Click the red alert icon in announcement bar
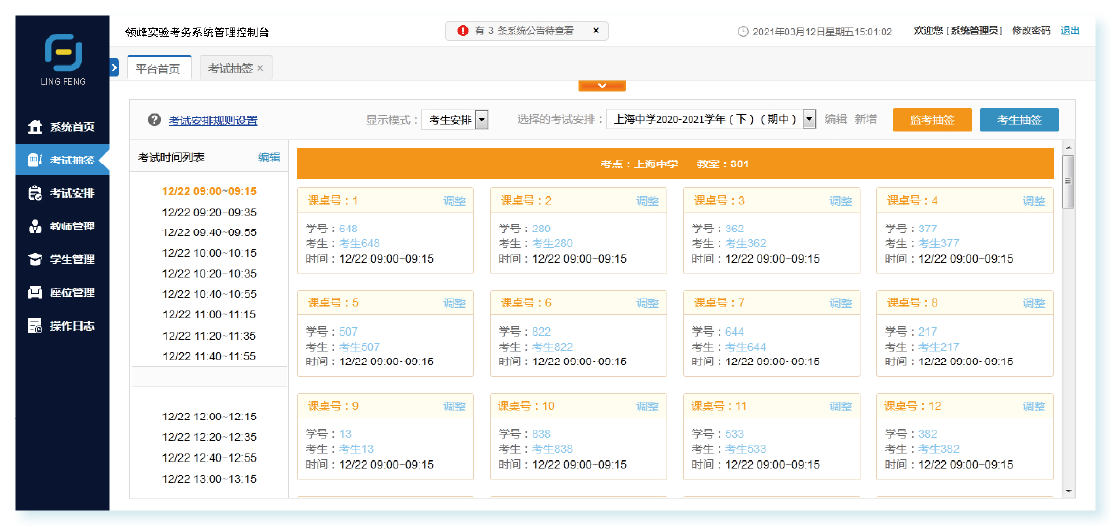This screenshot has height=526, width=1111. (463, 31)
